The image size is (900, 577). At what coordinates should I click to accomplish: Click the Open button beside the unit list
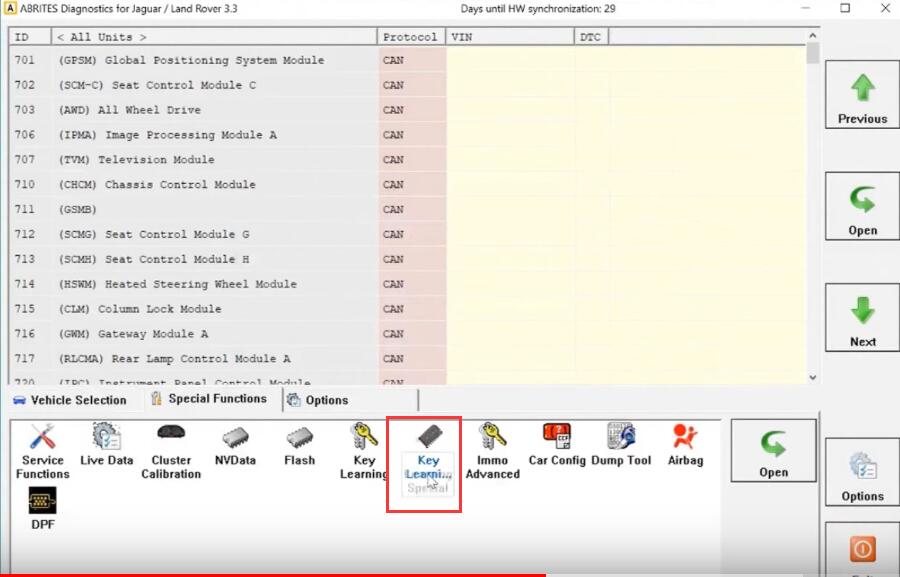[x=862, y=206]
